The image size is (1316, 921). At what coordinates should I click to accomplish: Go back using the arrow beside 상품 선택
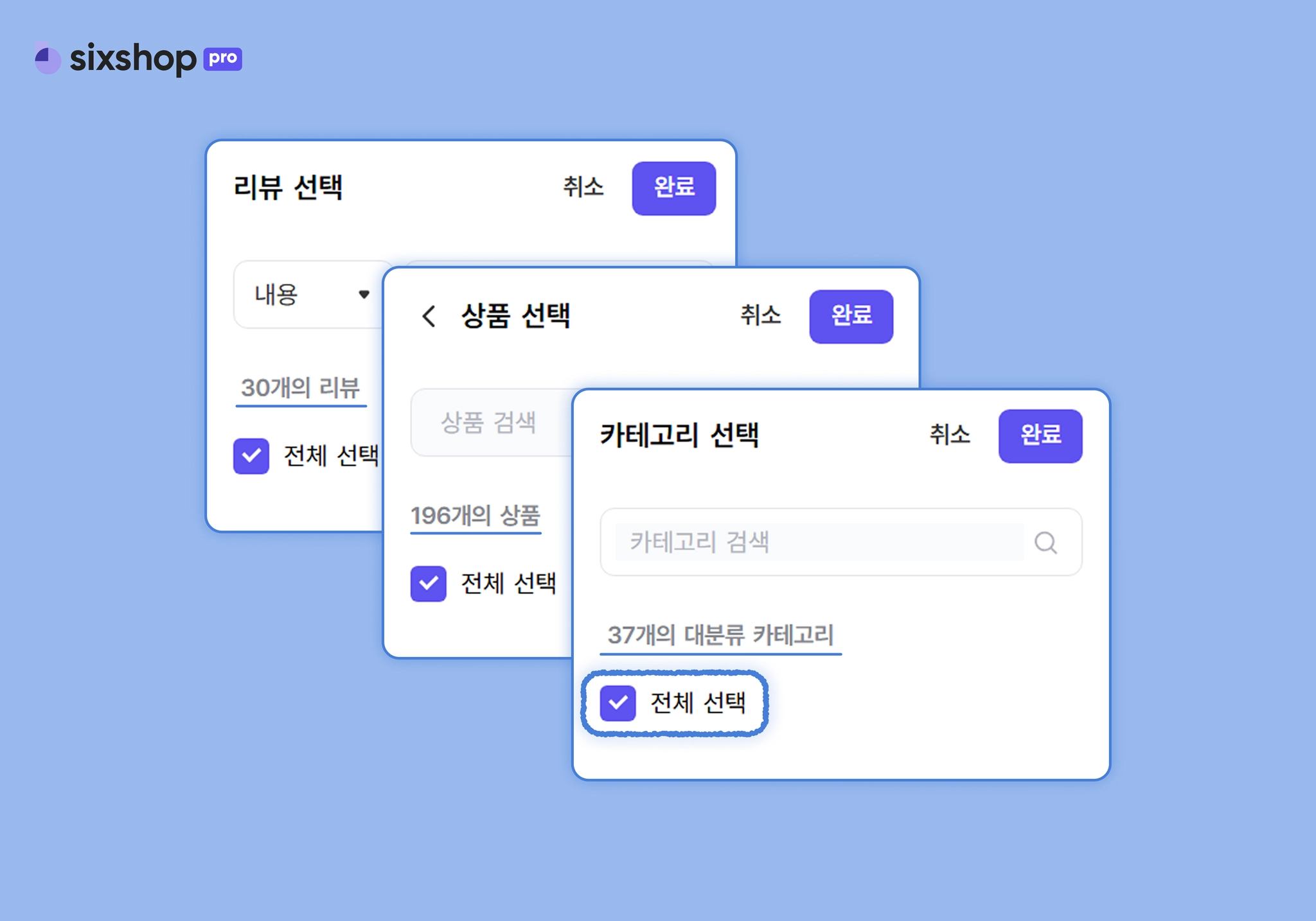(x=429, y=316)
